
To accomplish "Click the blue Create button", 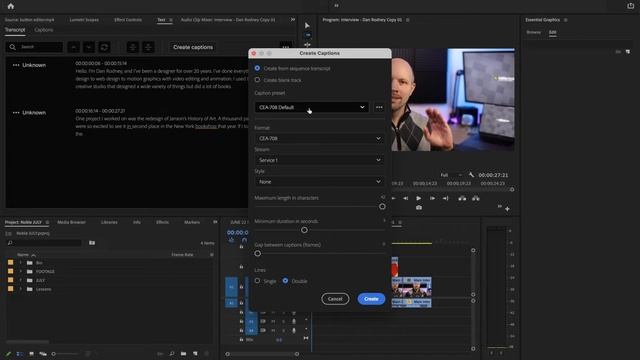I will click(371, 299).
